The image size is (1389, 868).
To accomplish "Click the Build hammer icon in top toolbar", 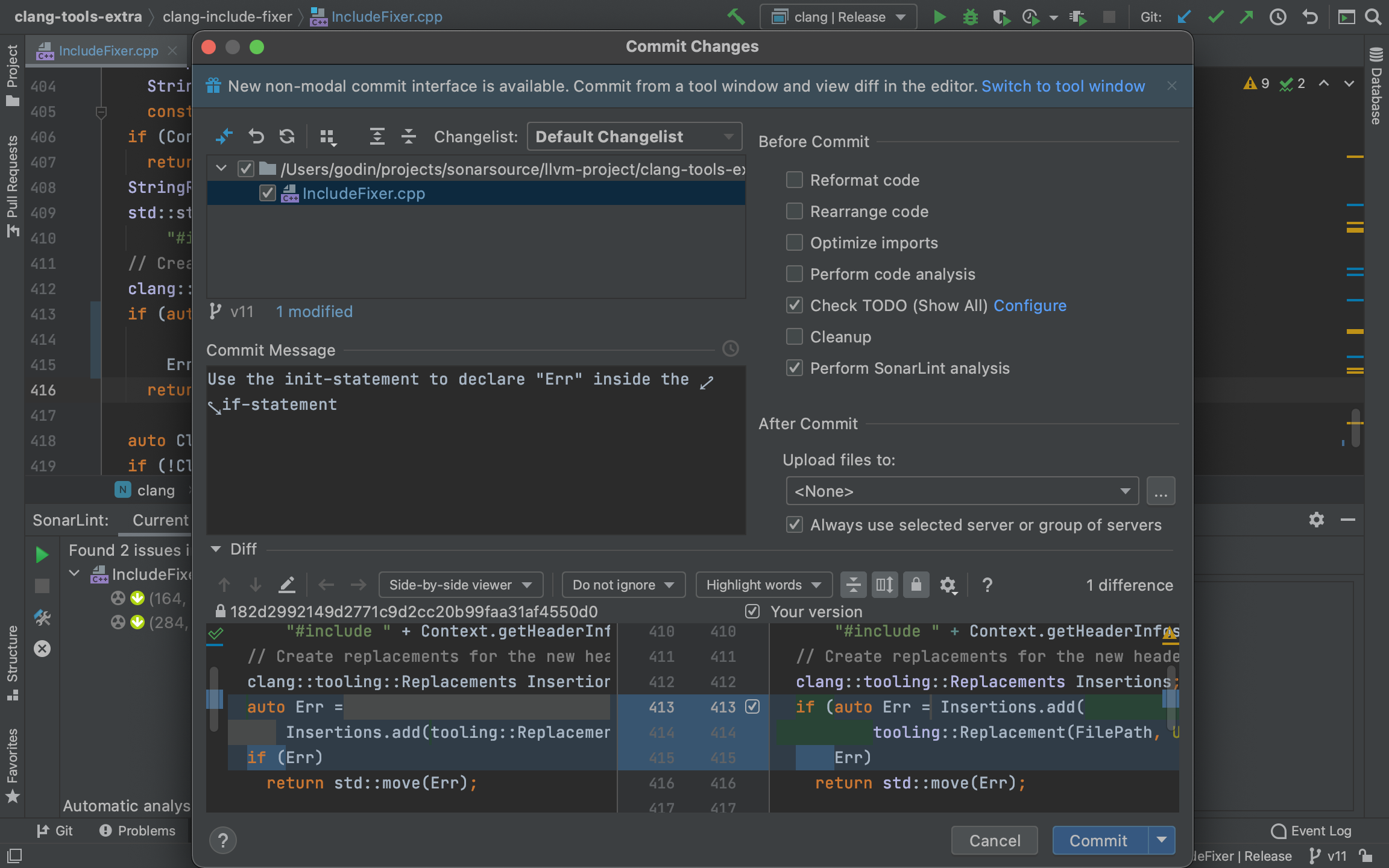I will coord(735,17).
